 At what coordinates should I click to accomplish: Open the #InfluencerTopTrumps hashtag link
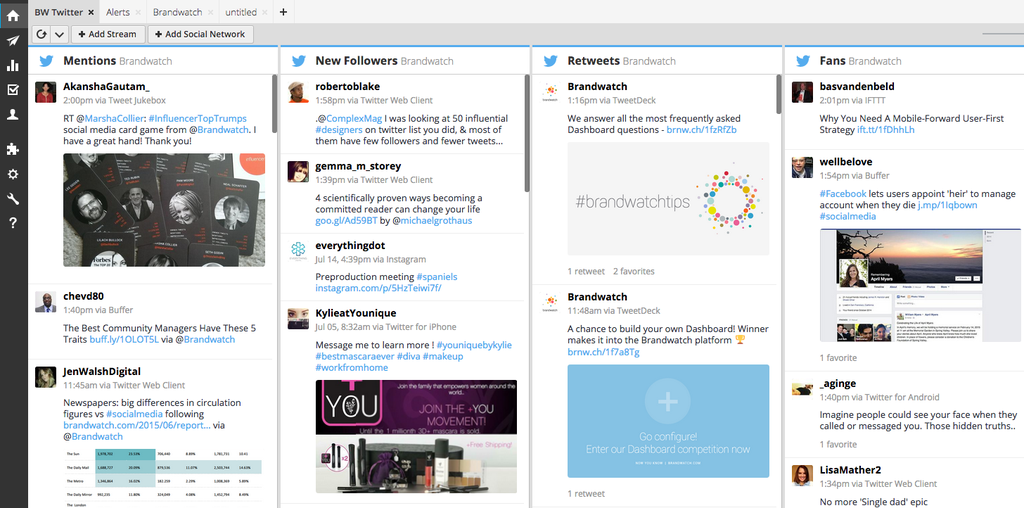198,117
